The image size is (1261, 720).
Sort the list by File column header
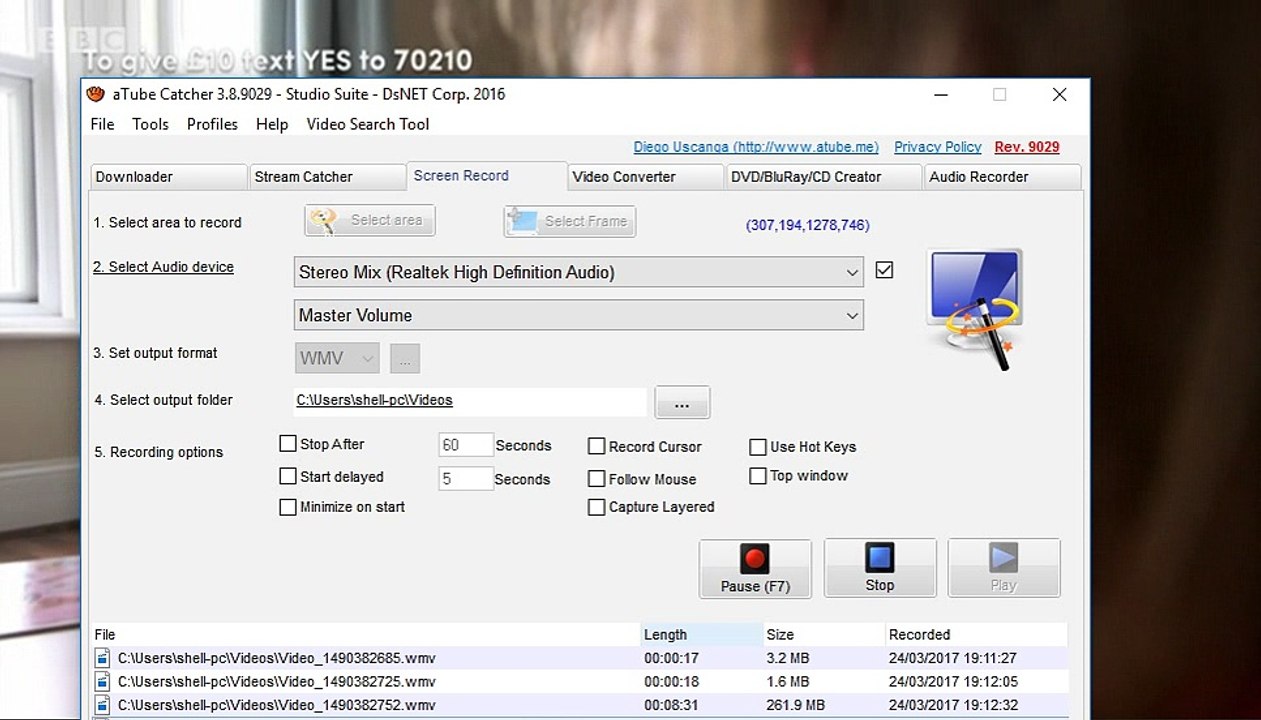365,635
